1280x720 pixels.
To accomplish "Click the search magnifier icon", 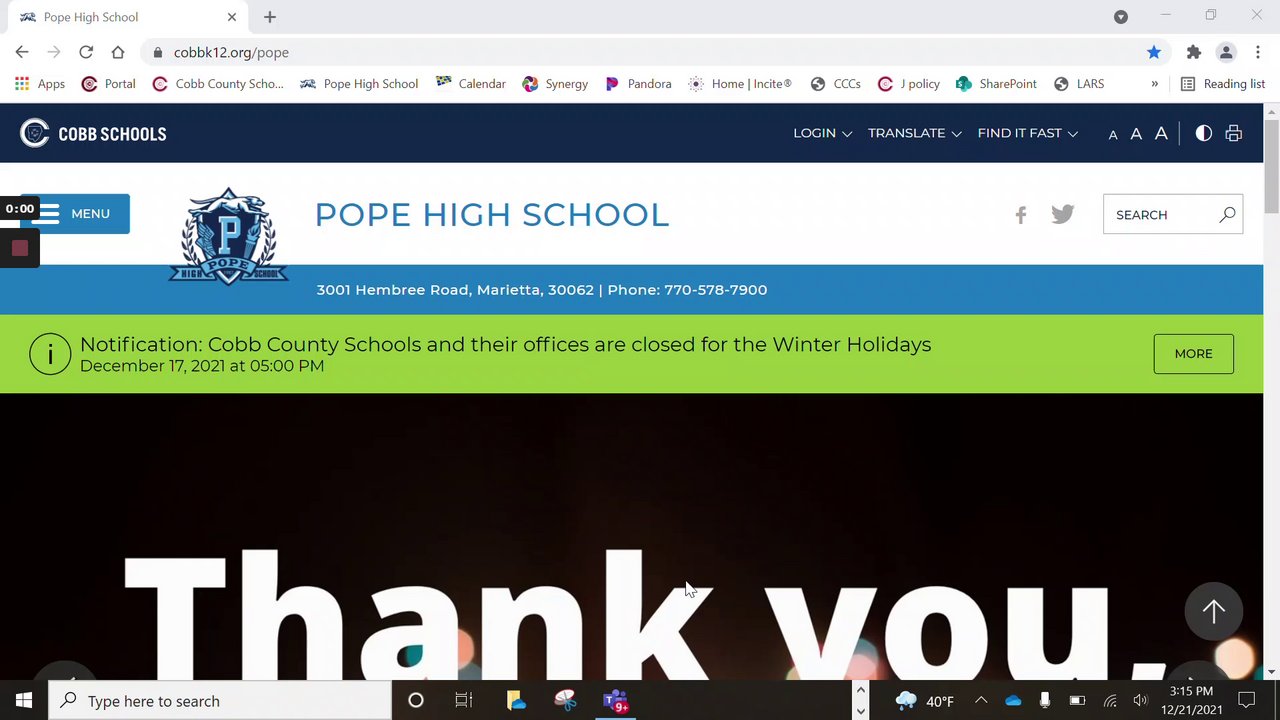I will [1227, 214].
